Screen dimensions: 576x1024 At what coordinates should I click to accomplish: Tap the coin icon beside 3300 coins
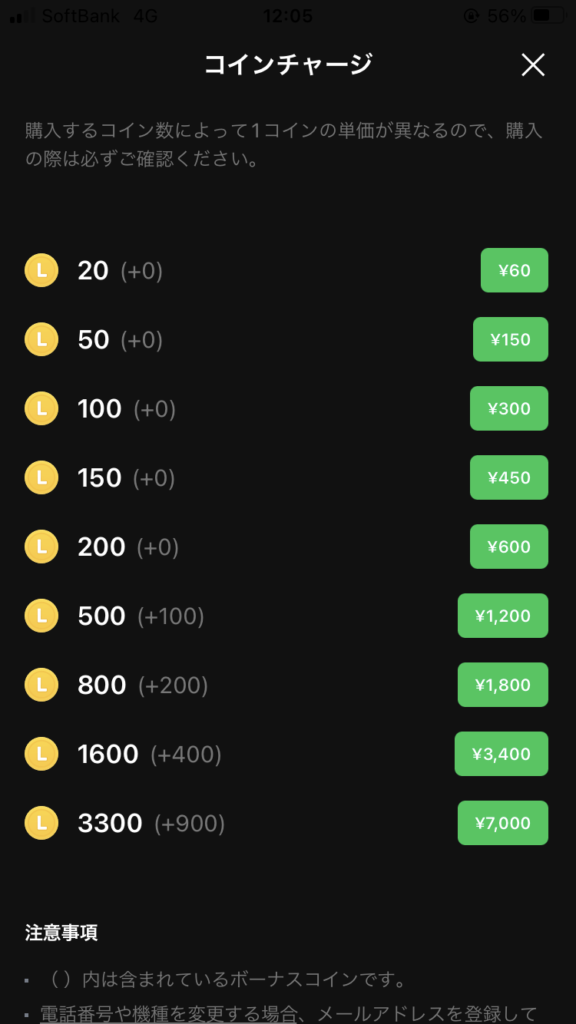tap(41, 824)
